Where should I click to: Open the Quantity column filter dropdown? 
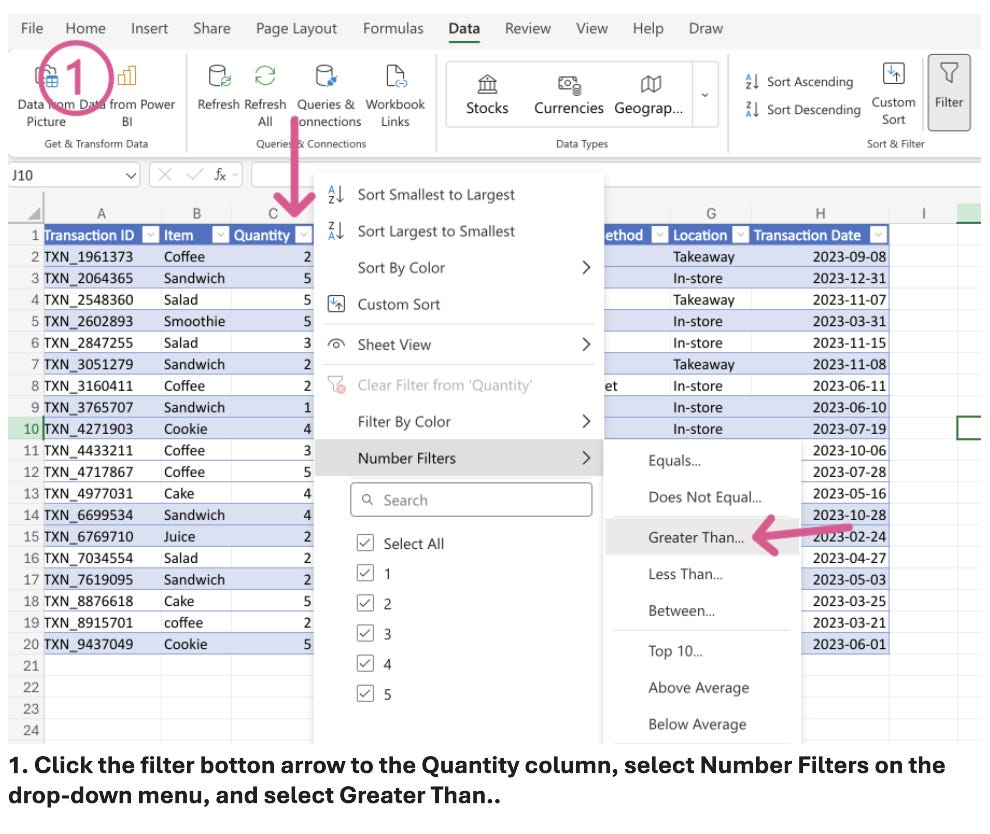tap(304, 235)
